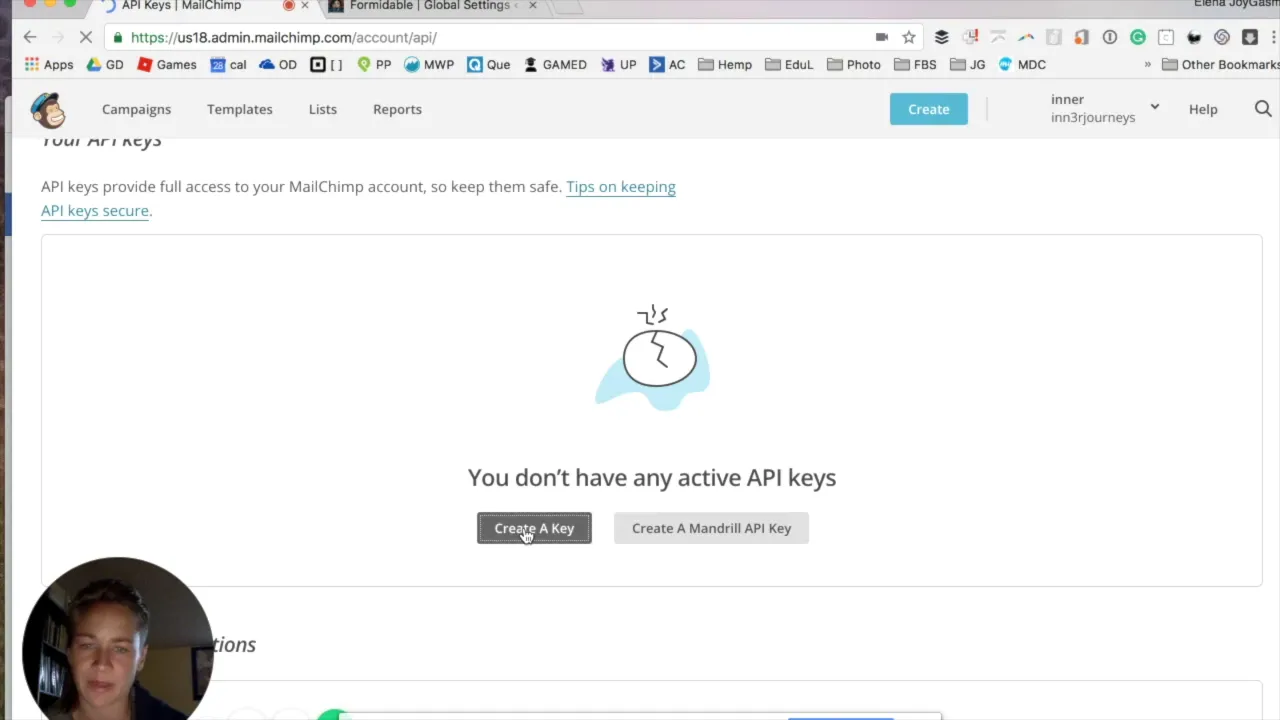Open Other Bookmarks folder
The width and height of the screenshot is (1280, 720).
(x=1220, y=64)
